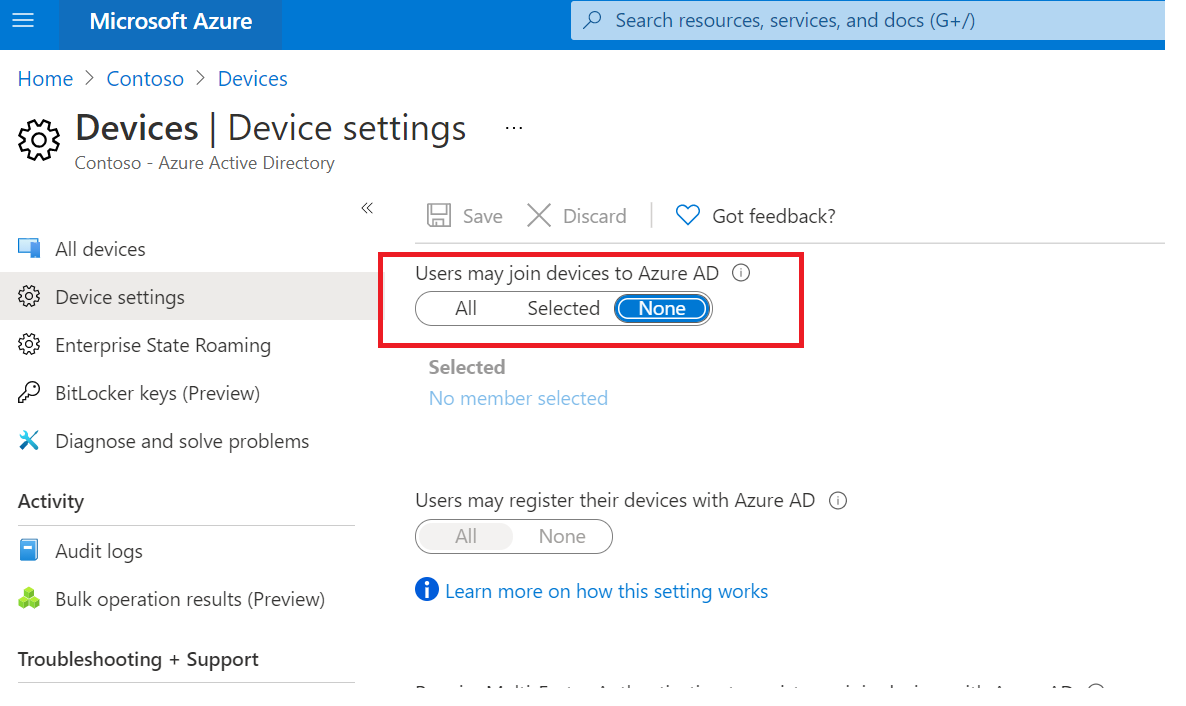Click the None pill on the join slider
Screen dimensions: 1186x706
pos(662,308)
